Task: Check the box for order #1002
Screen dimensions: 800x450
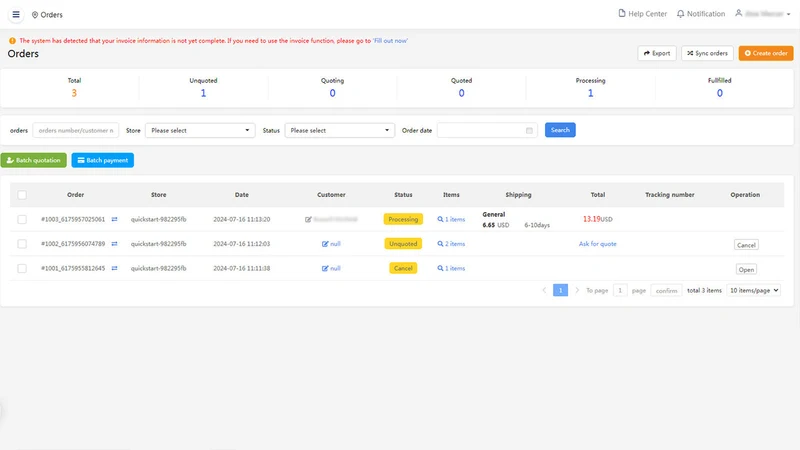Action: click(x=22, y=244)
